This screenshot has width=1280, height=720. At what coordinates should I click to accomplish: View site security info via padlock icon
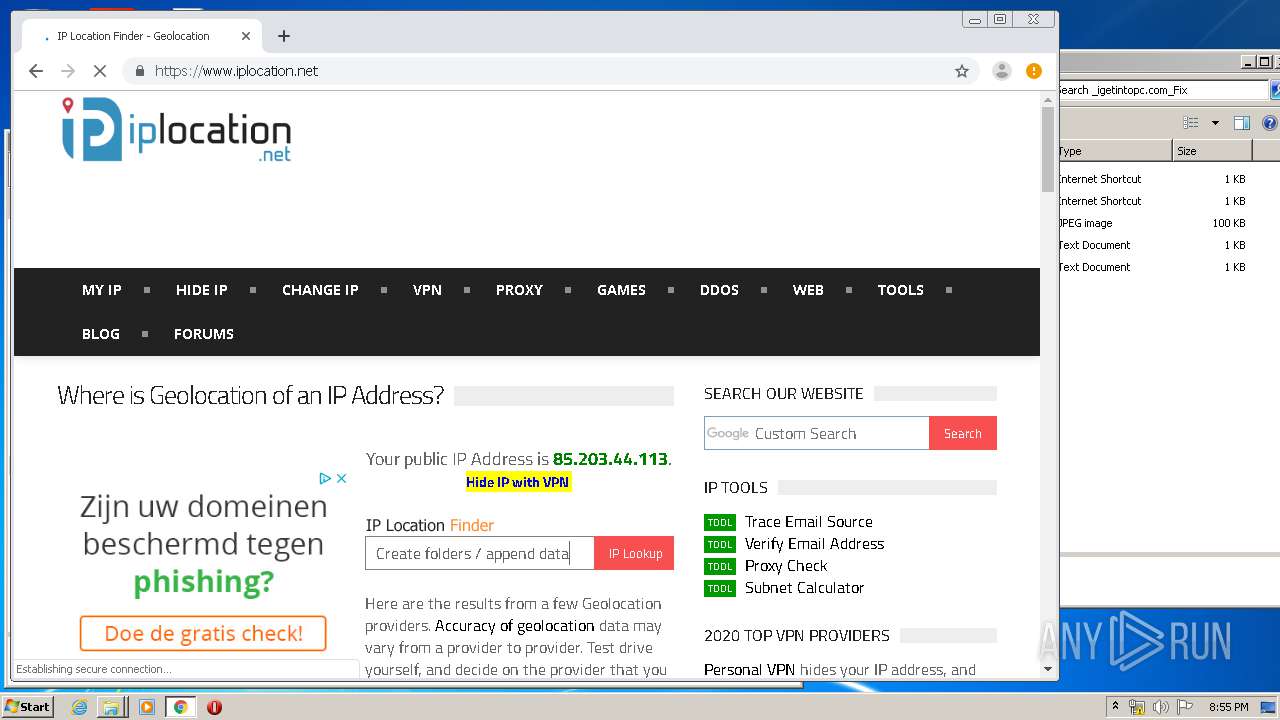click(139, 71)
